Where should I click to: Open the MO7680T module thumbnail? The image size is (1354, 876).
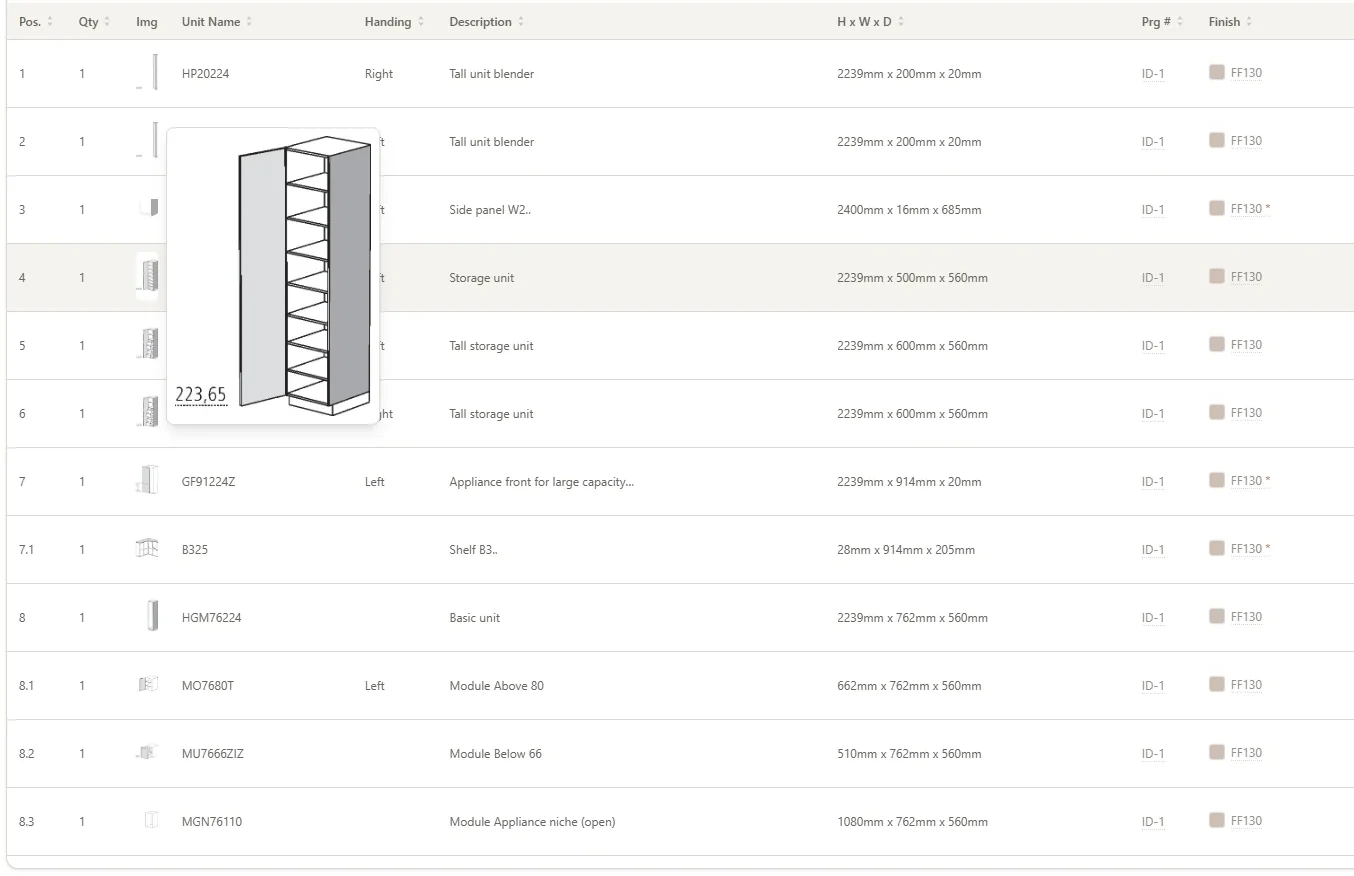click(148, 685)
